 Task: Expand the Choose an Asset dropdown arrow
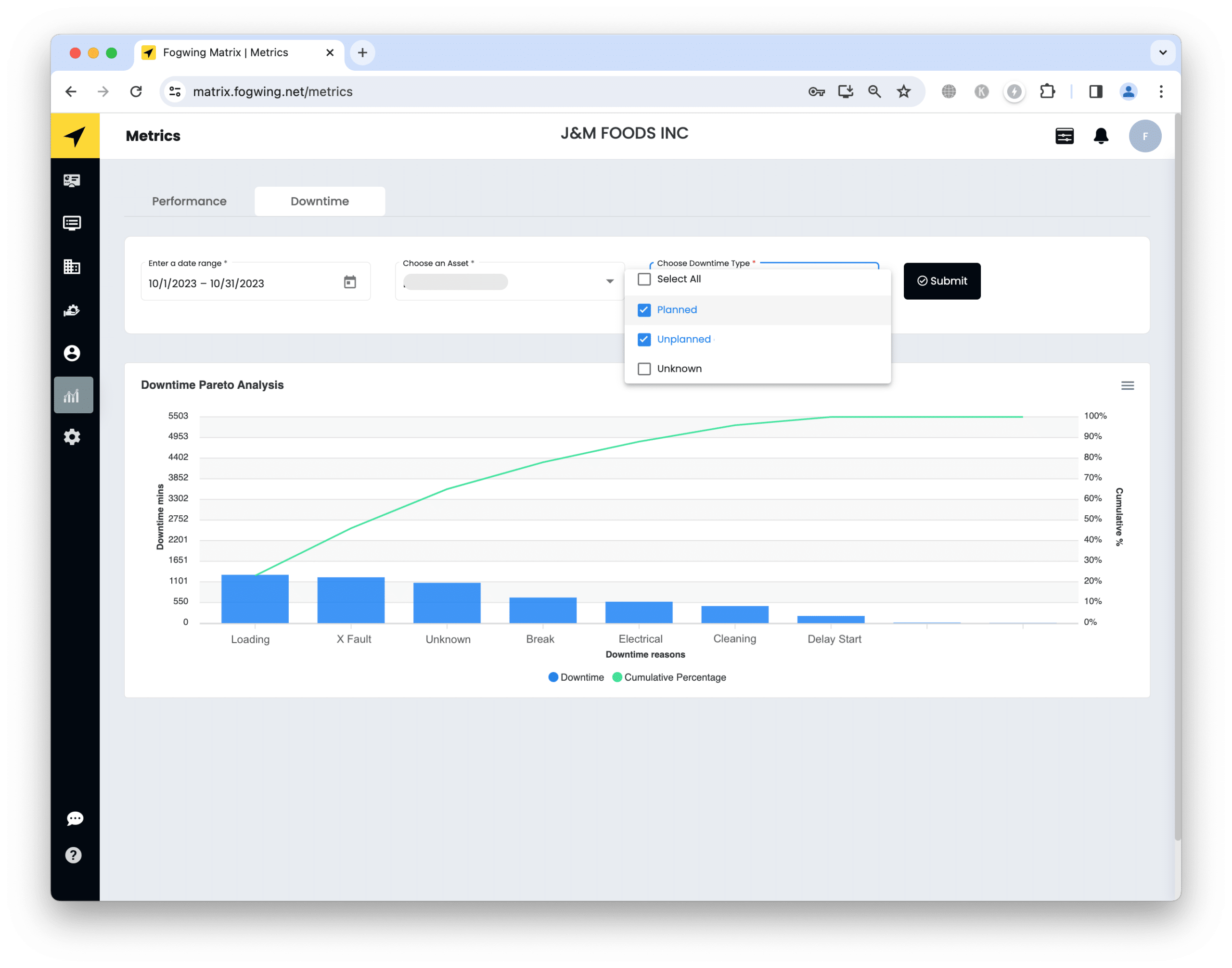610,281
